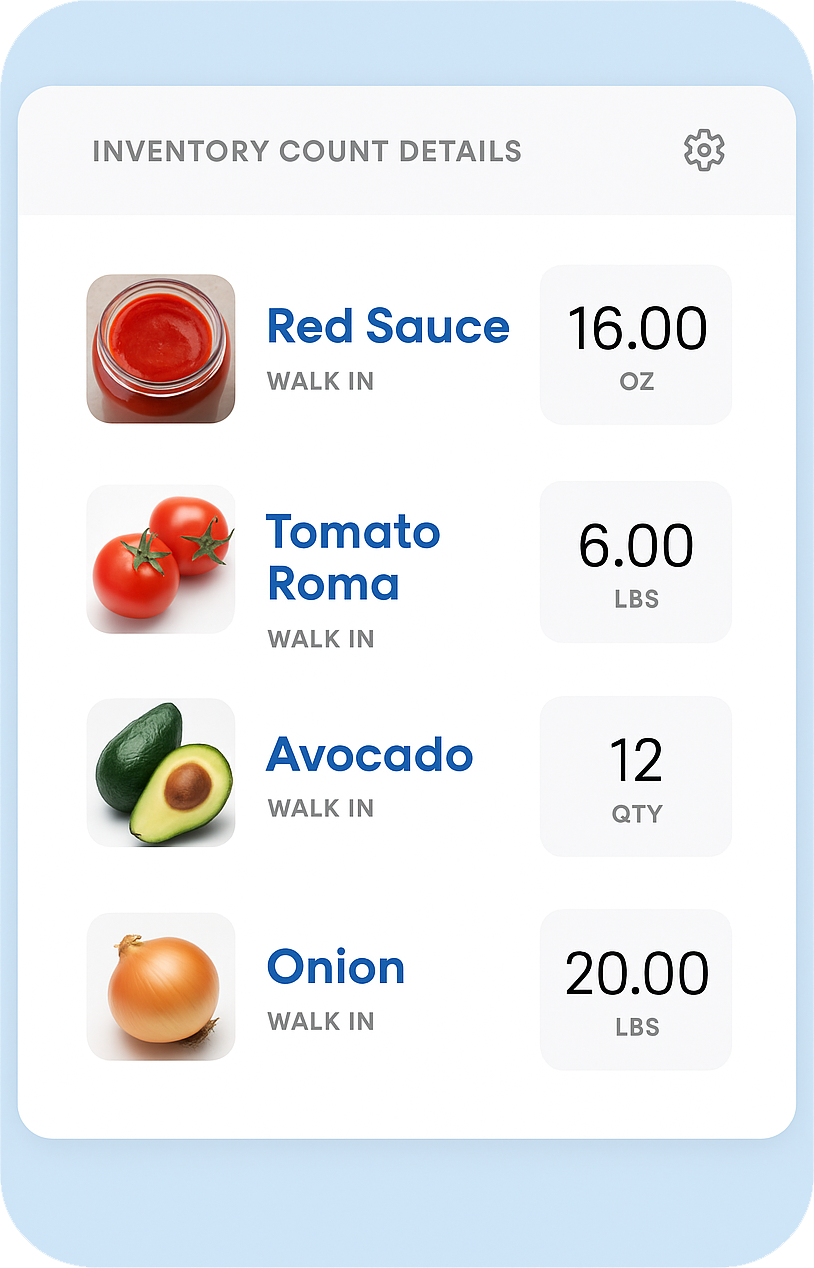The height and width of the screenshot is (1268, 814).
Task: Select WALK IN label below Tomato Roma
Action: click(320, 639)
